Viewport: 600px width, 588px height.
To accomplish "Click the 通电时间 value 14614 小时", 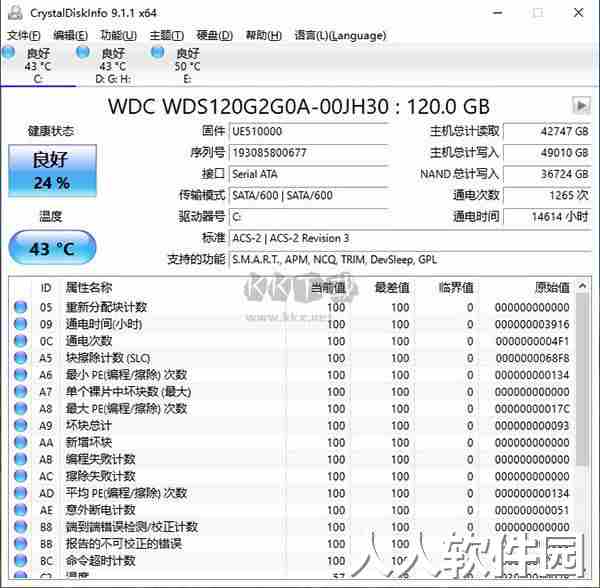I will coord(547,217).
